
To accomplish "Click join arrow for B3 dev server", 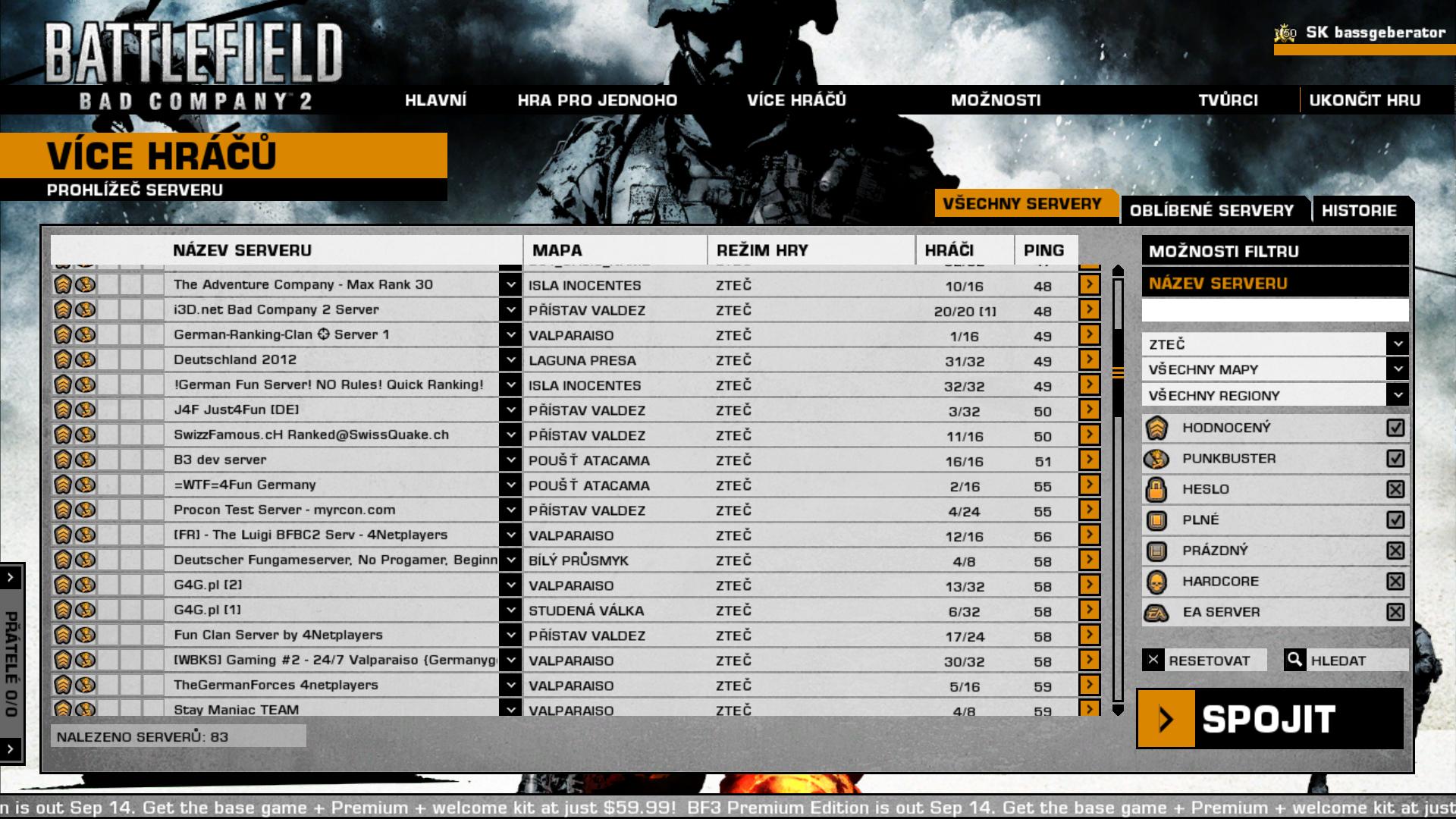I will click(1089, 460).
